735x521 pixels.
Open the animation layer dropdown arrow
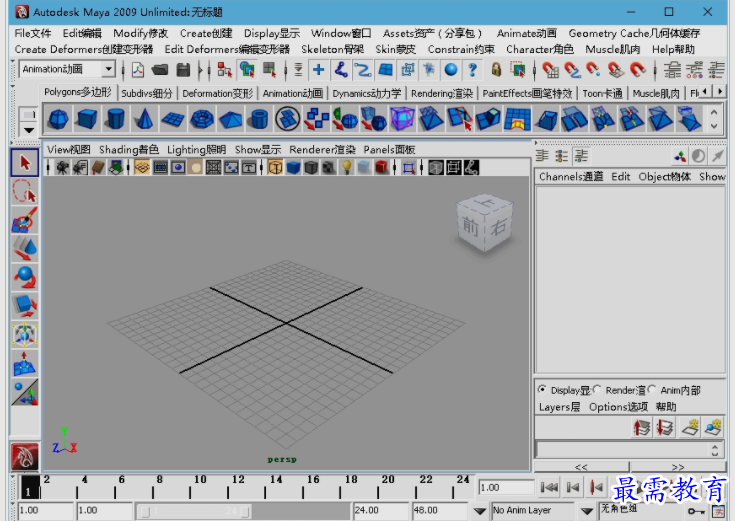(480, 511)
